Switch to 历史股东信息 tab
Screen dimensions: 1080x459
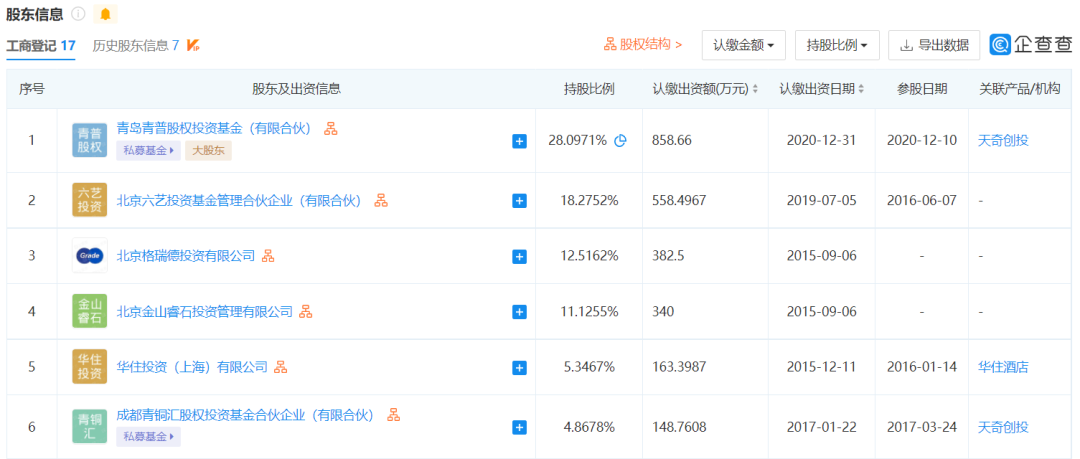click(x=136, y=45)
